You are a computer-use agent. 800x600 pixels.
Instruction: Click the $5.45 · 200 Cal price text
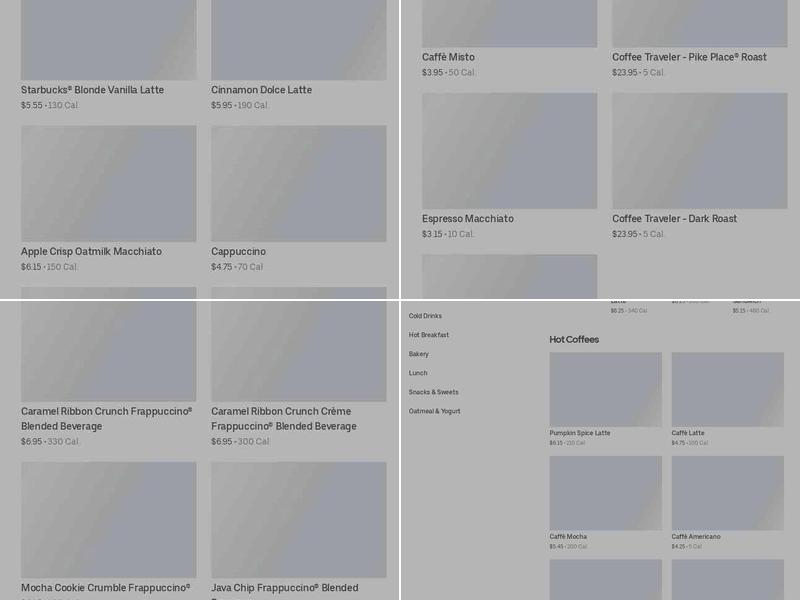tap(568, 546)
